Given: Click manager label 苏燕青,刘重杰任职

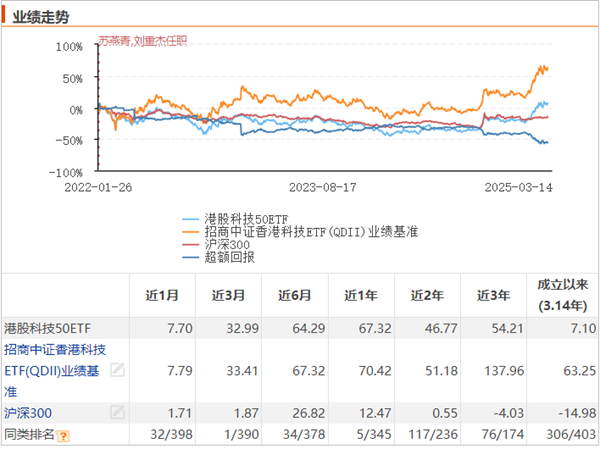Looking at the screenshot, I should [143, 41].
